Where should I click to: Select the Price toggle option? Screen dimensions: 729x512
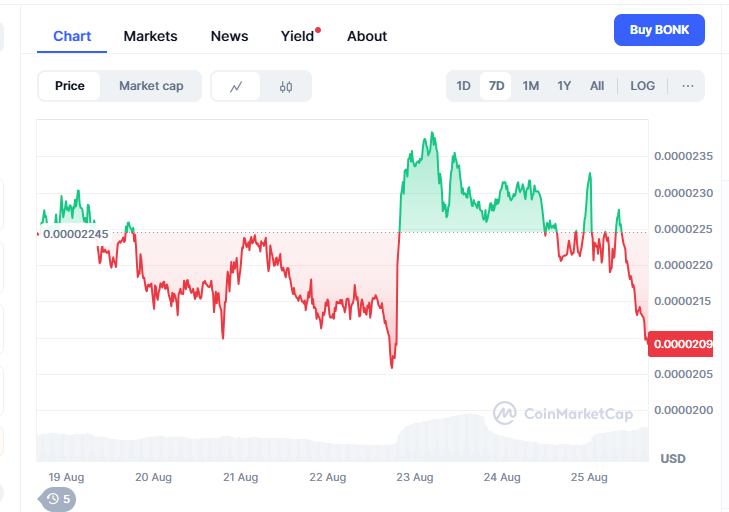70,86
